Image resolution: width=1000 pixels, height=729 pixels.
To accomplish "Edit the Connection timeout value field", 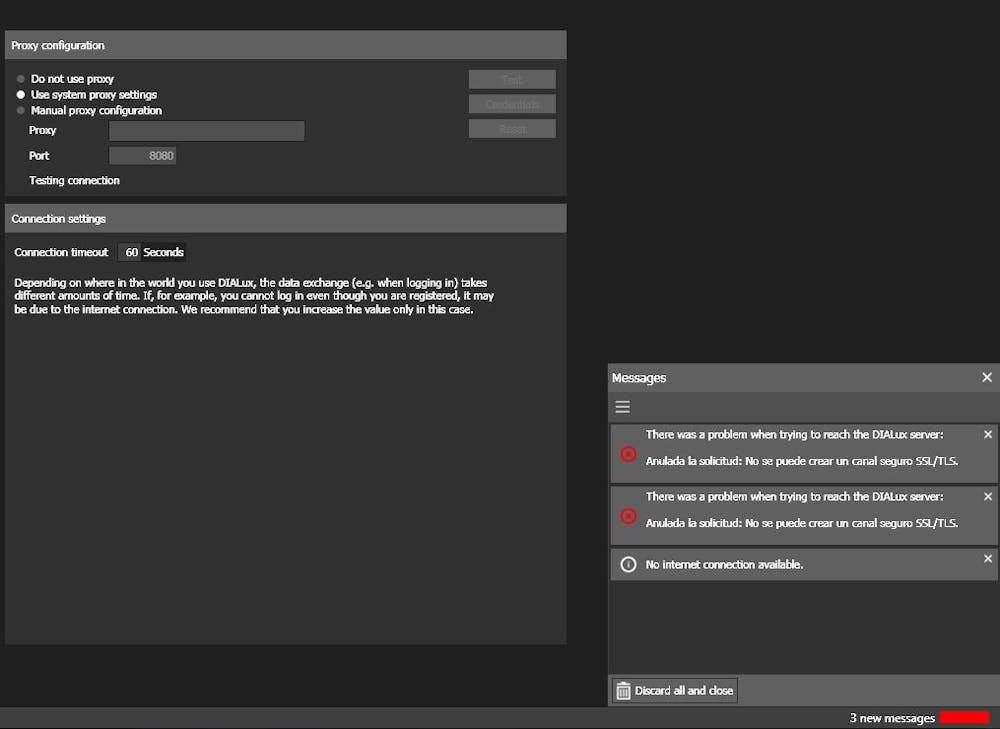I will (130, 252).
